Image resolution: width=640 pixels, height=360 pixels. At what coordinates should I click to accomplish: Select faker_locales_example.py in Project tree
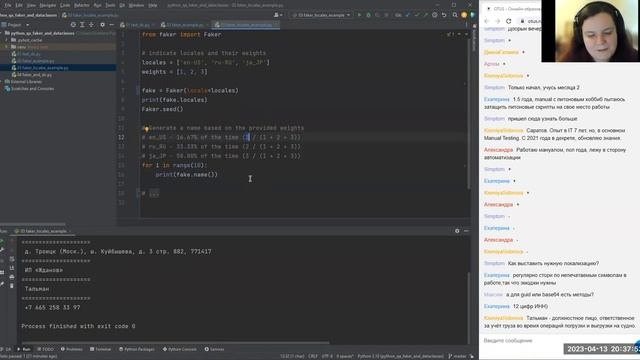click(x=43, y=68)
